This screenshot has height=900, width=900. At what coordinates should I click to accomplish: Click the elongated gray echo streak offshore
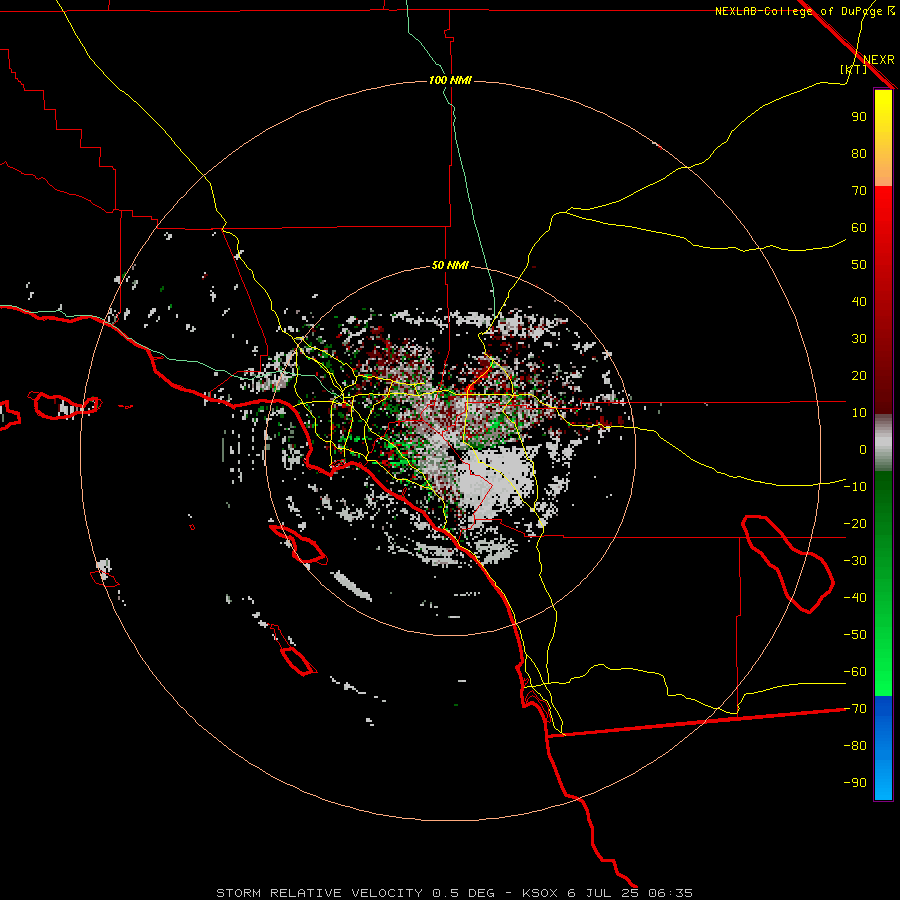(x=352, y=585)
